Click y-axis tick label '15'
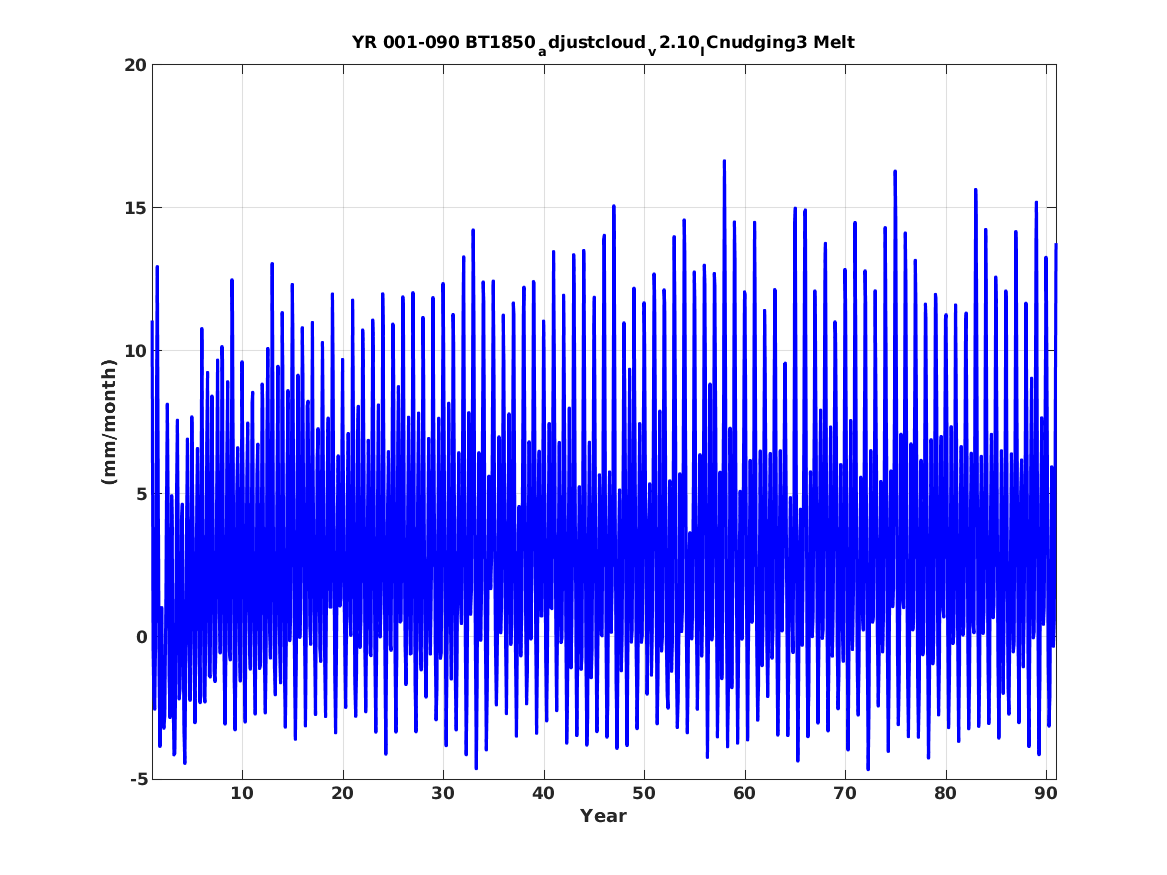Image resolution: width=1167 pixels, height=875 pixels. click(135, 208)
